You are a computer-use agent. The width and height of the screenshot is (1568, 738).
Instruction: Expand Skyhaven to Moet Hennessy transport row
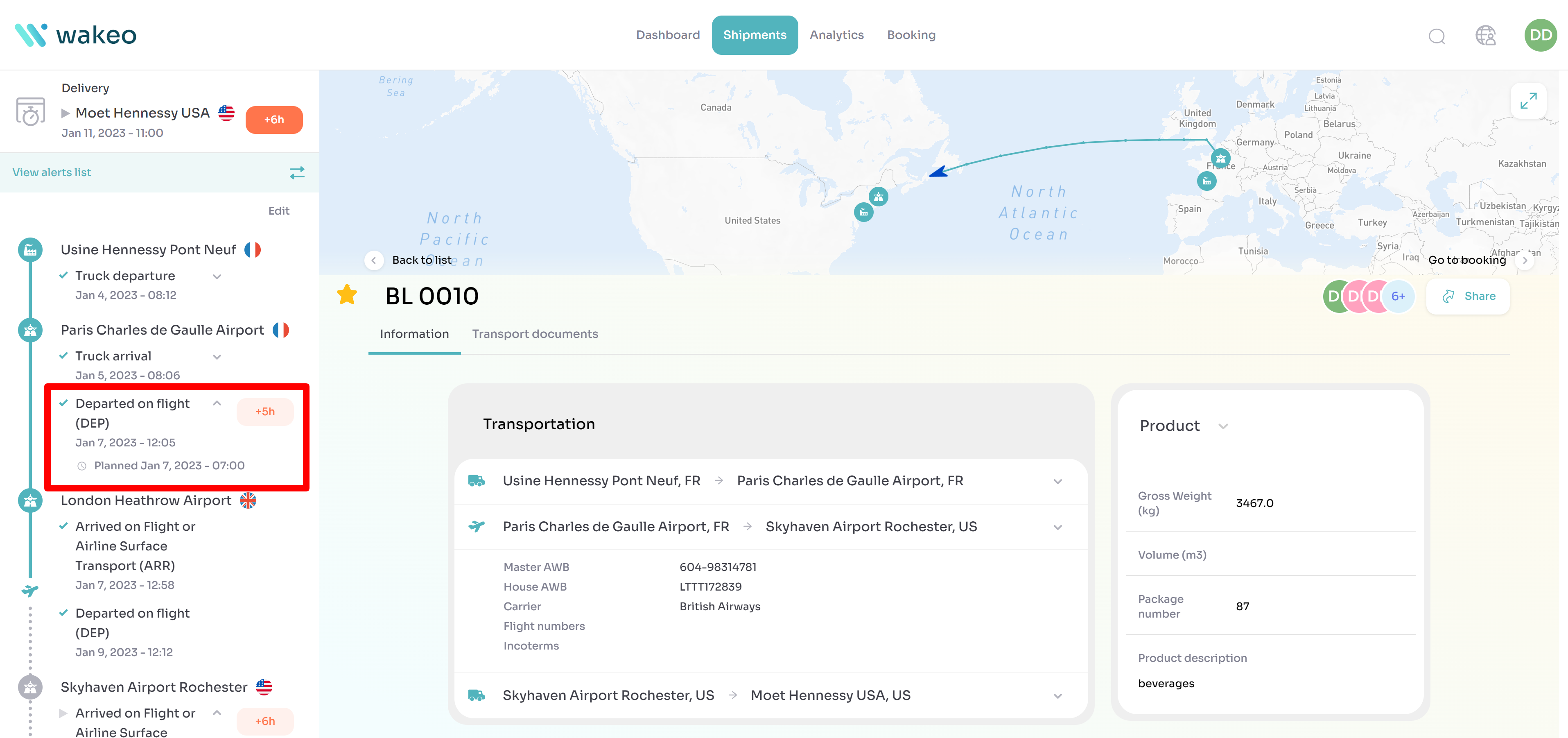pyautogui.click(x=1057, y=695)
